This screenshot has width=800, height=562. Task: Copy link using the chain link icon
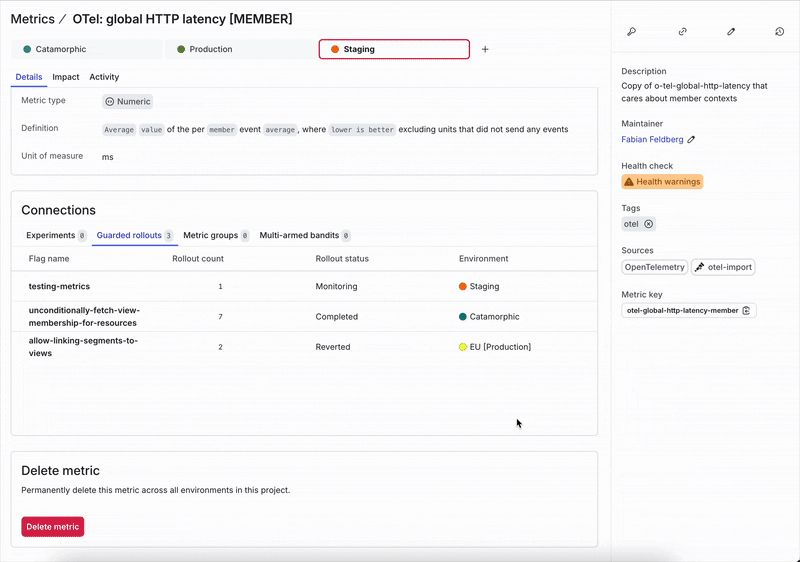pyautogui.click(x=683, y=32)
